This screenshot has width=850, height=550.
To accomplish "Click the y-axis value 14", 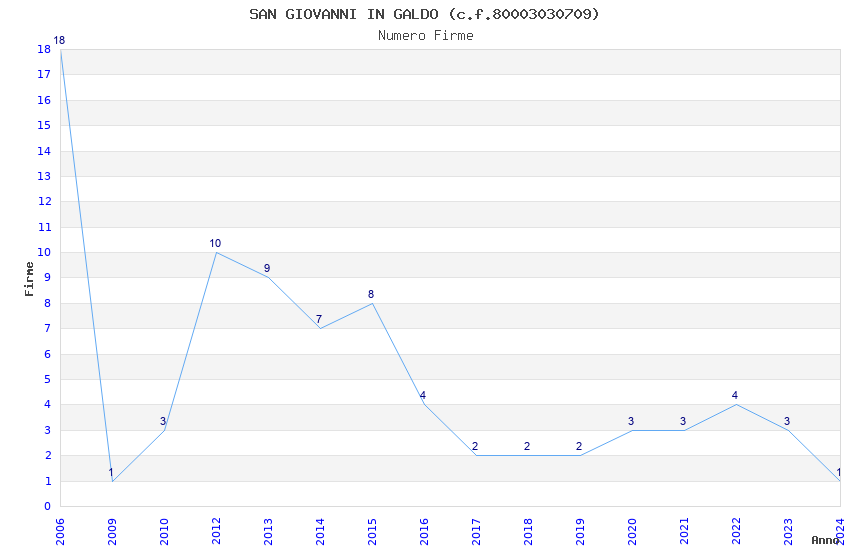I will [44, 151].
